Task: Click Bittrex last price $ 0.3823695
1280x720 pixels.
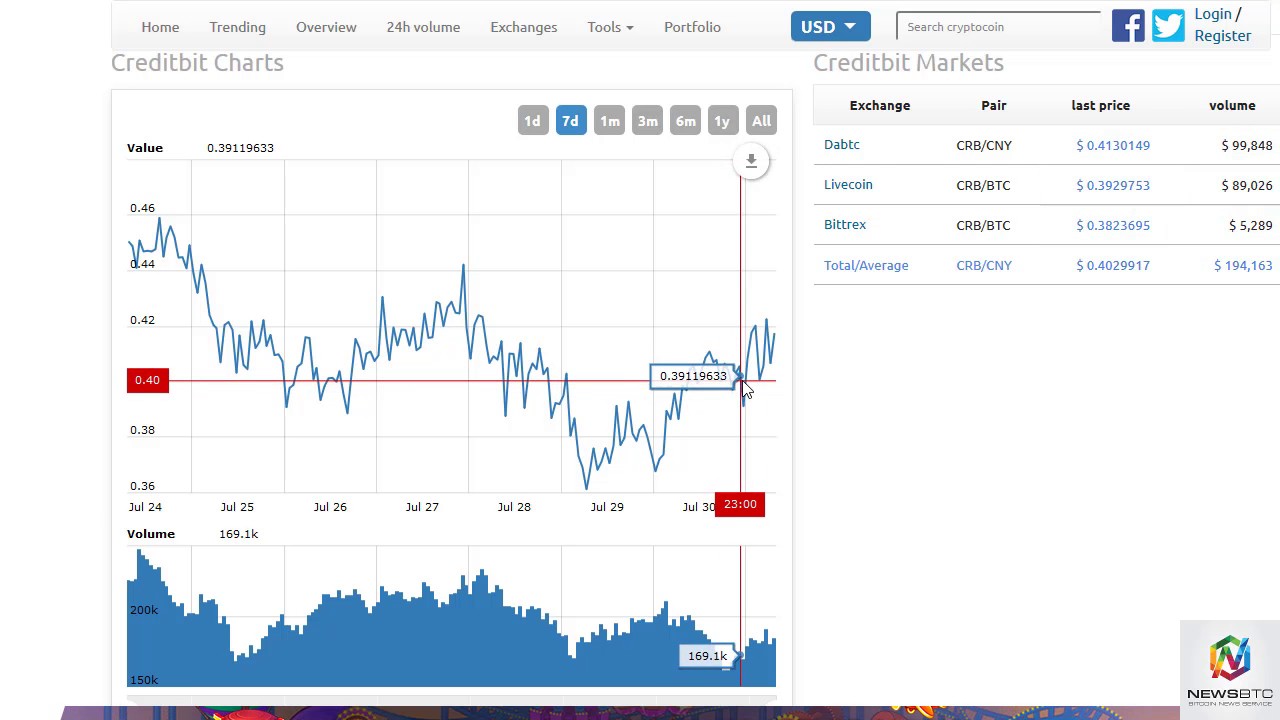Action: point(1113,225)
